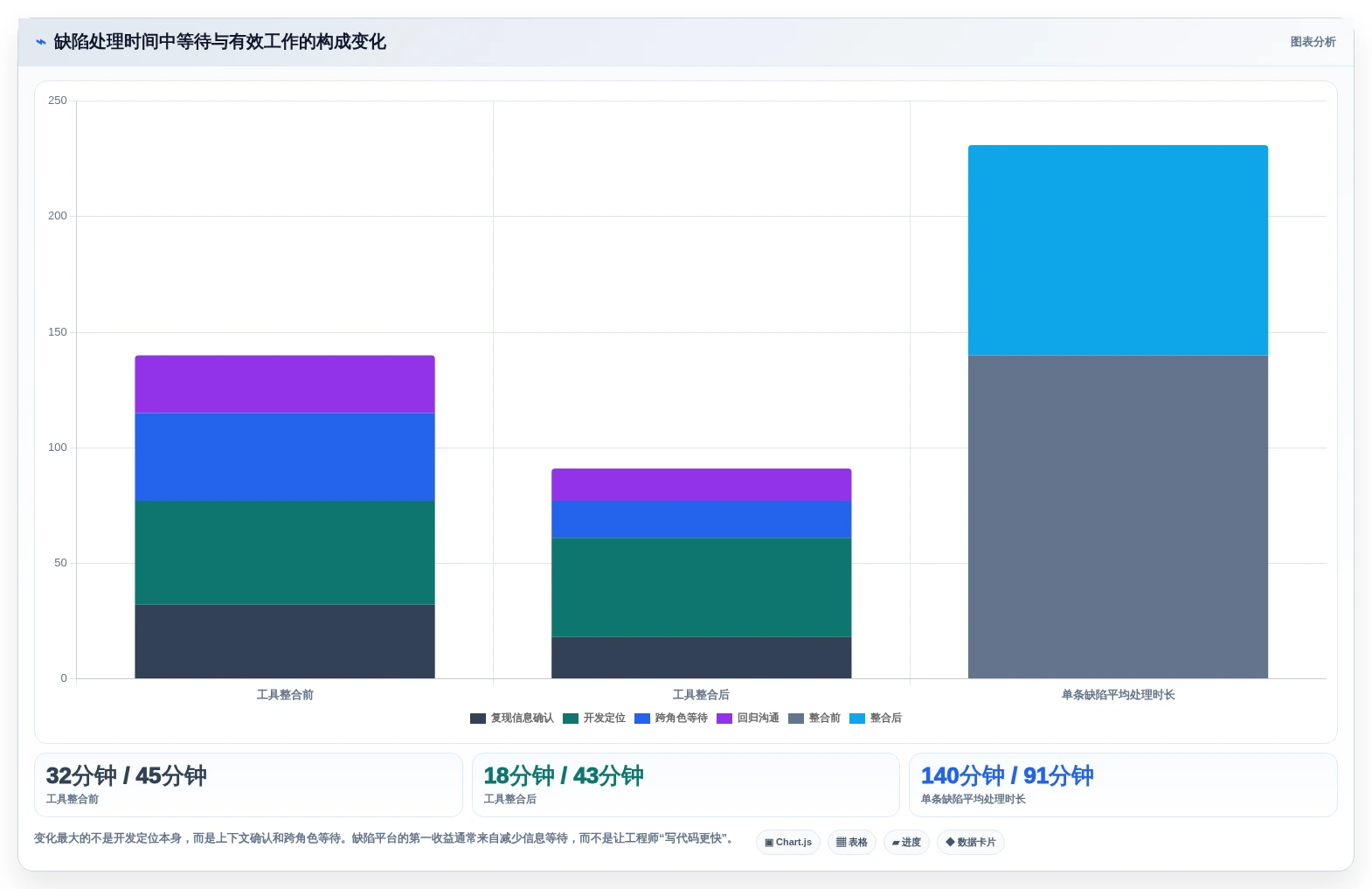This screenshot has height=889, width=1372.
Task: Click the 进度 tag
Action: 906,843
